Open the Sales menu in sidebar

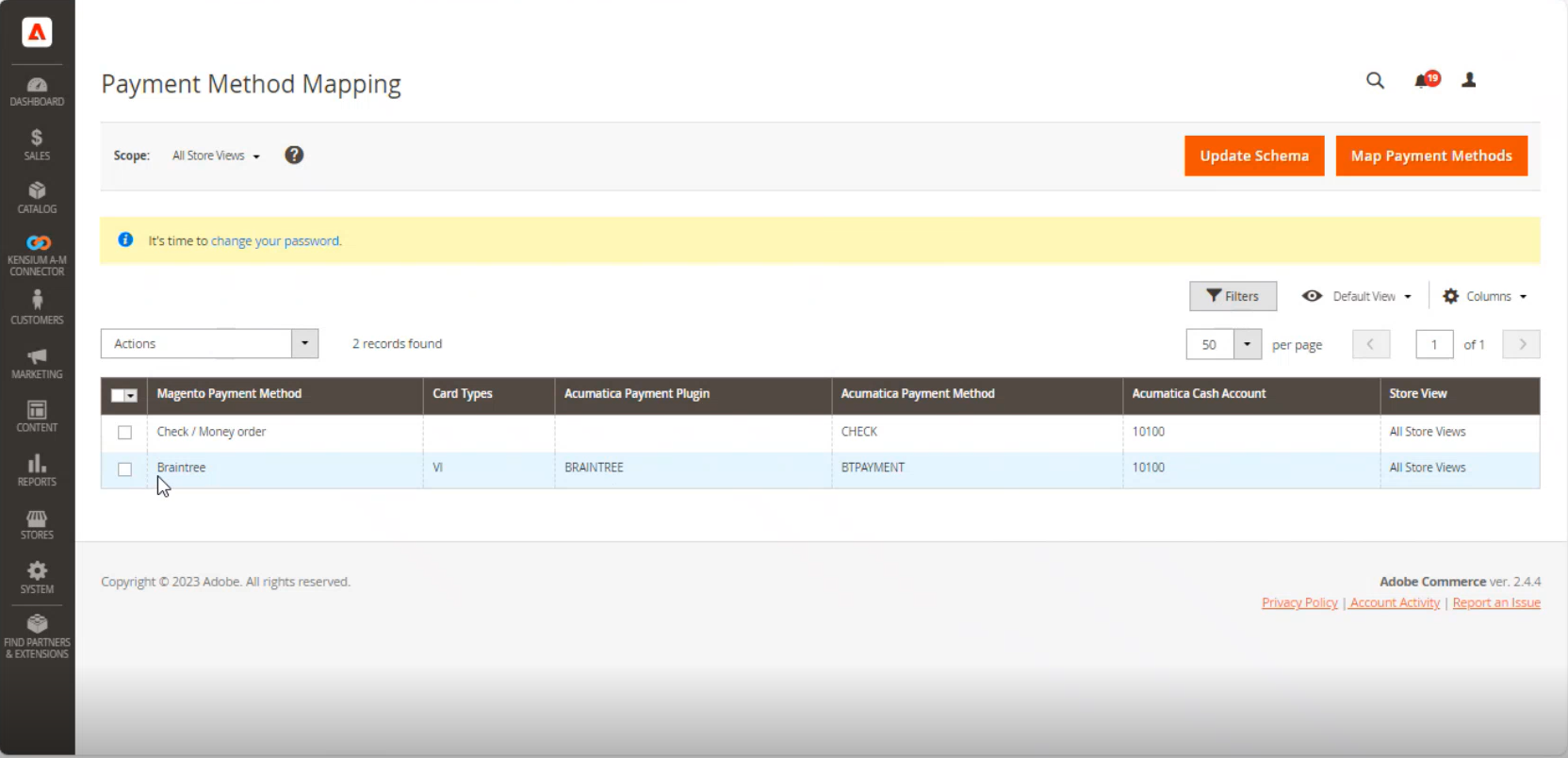pyautogui.click(x=37, y=144)
